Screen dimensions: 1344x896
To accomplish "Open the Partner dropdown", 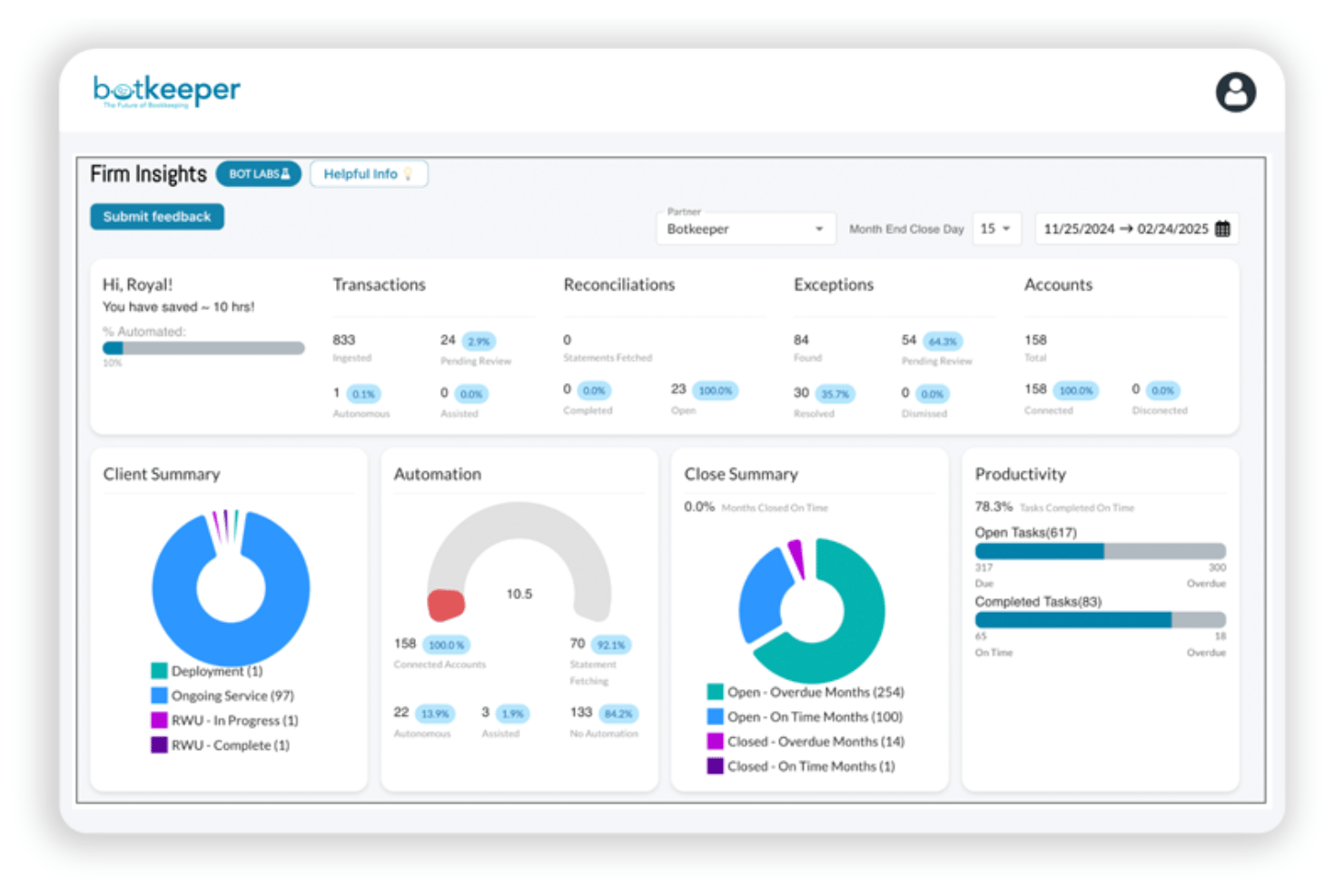I will pos(745,229).
